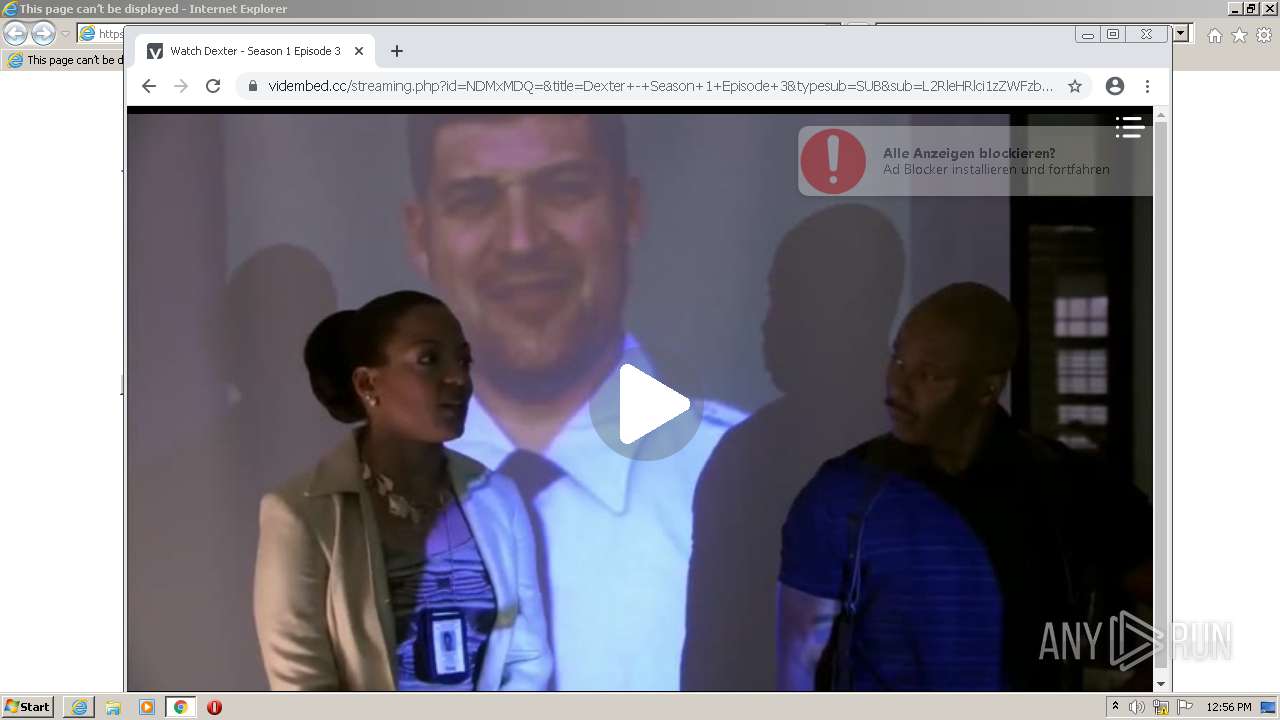Select IE tab 'This page can't be displayed'
This screenshot has height=720, width=1280.
[65, 60]
